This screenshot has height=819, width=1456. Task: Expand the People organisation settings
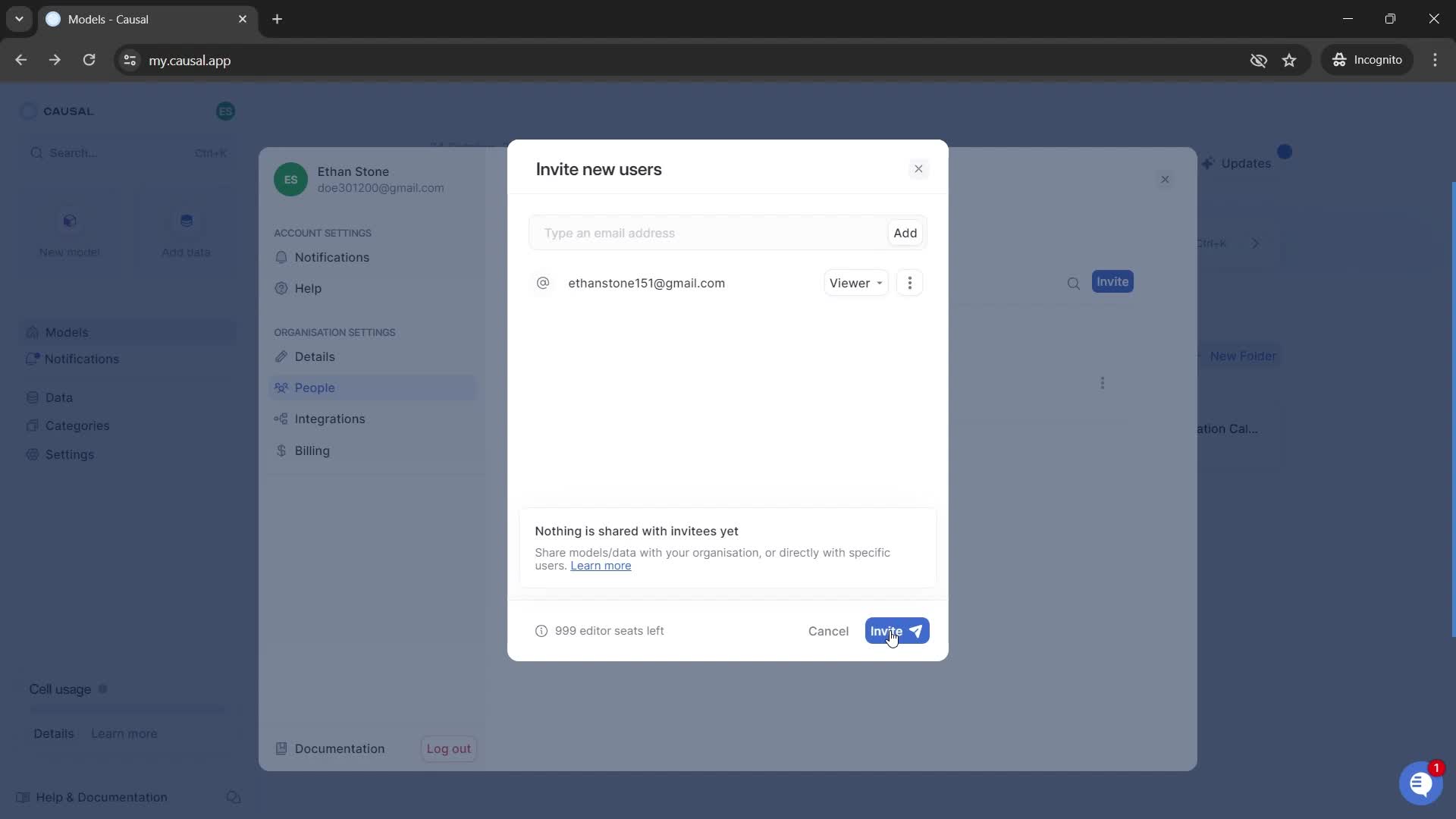pyautogui.click(x=314, y=387)
